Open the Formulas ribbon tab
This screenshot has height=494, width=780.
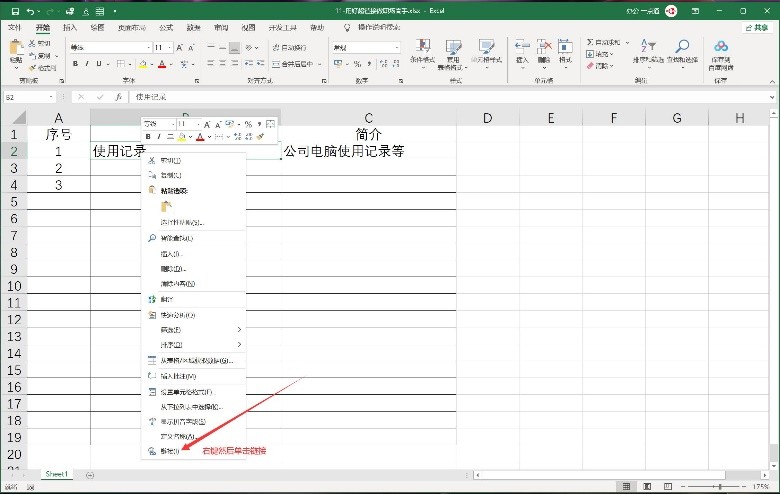[166, 27]
